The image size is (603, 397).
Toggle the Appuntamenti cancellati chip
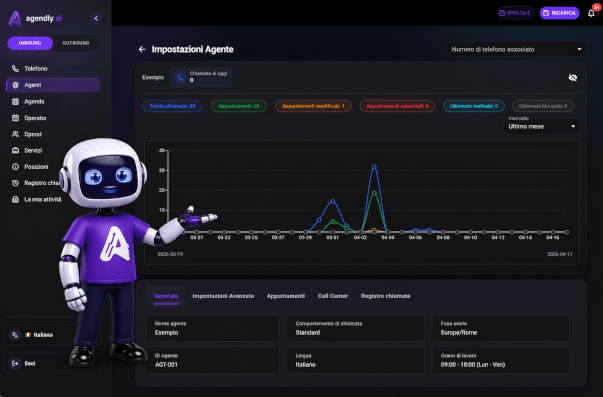[397, 106]
